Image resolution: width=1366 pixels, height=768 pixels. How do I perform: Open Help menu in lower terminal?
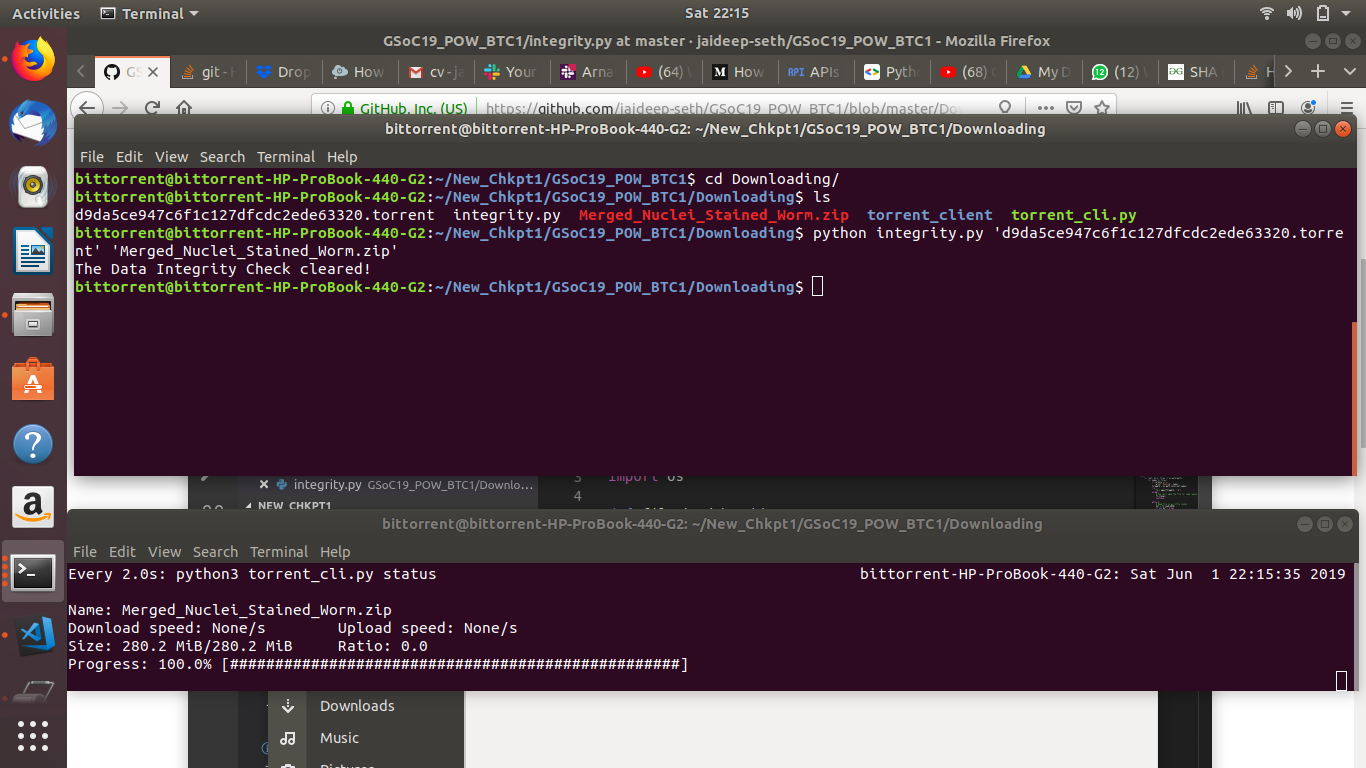point(335,551)
